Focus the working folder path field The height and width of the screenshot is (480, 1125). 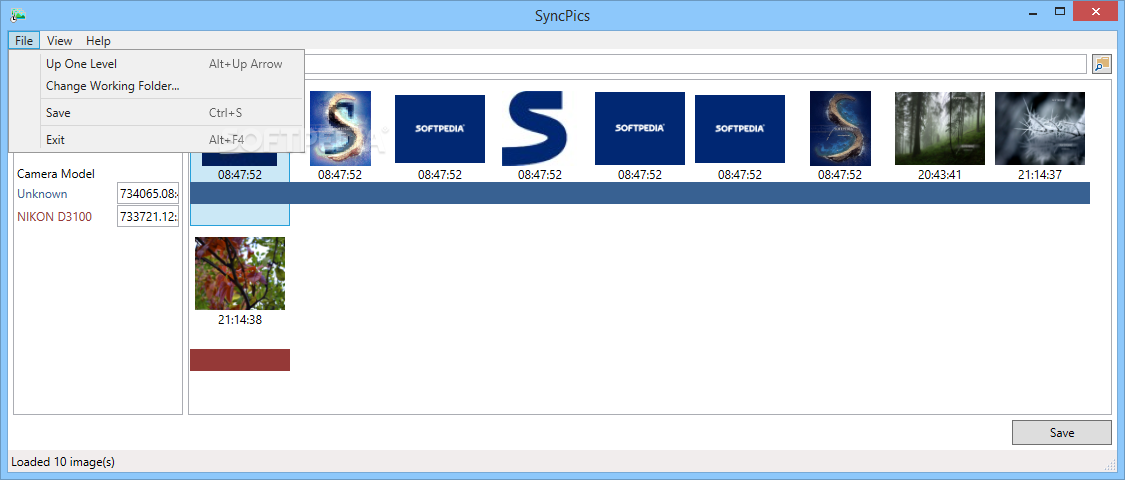click(695, 65)
